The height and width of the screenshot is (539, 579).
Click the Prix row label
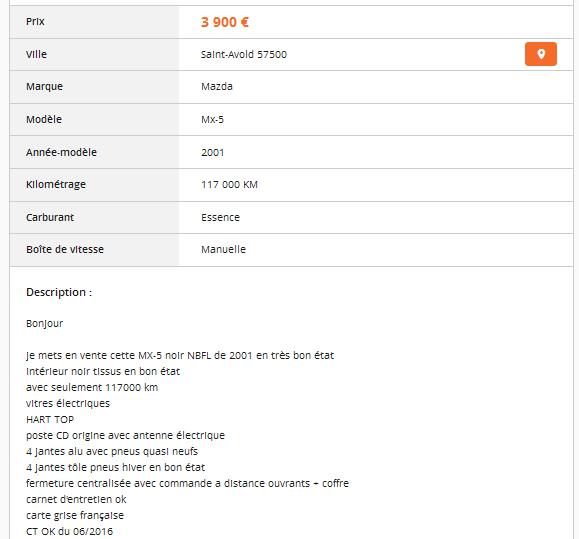[x=35, y=21]
